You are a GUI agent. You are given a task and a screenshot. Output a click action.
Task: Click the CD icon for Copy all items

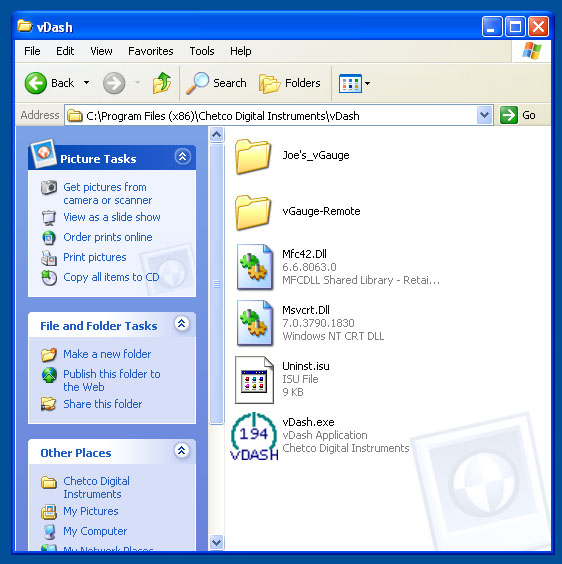(49, 278)
